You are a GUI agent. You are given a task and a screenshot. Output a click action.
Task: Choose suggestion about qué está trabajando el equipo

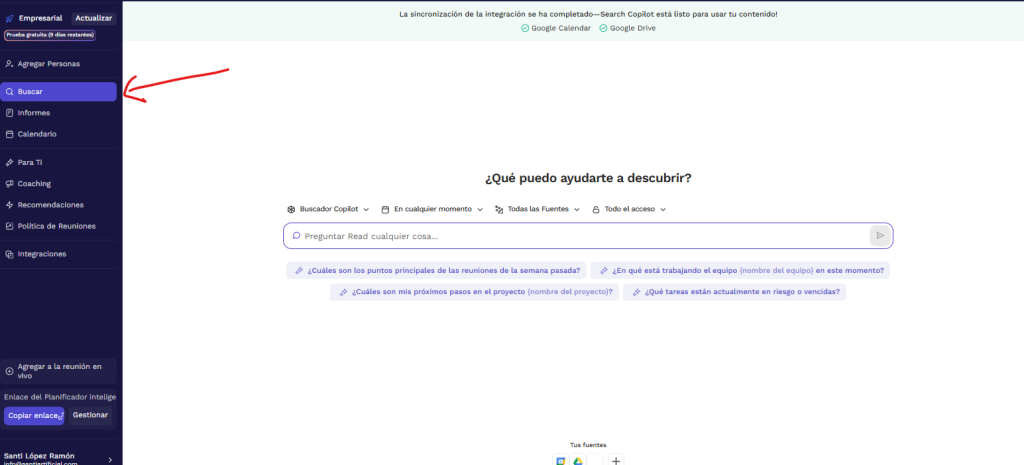tap(740, 270)
